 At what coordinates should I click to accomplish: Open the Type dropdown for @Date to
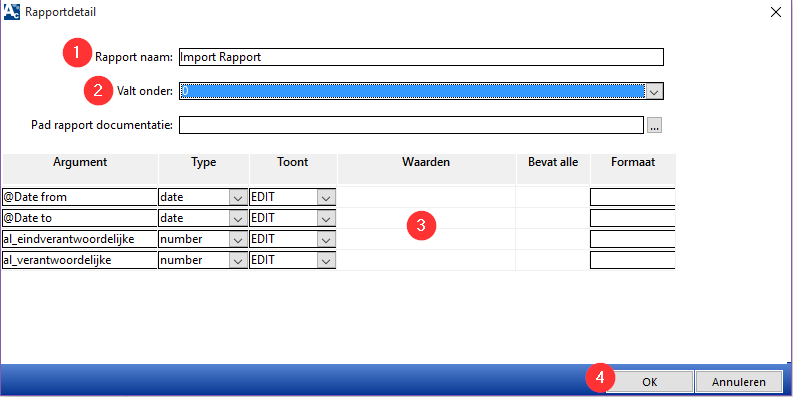[238, 218]
